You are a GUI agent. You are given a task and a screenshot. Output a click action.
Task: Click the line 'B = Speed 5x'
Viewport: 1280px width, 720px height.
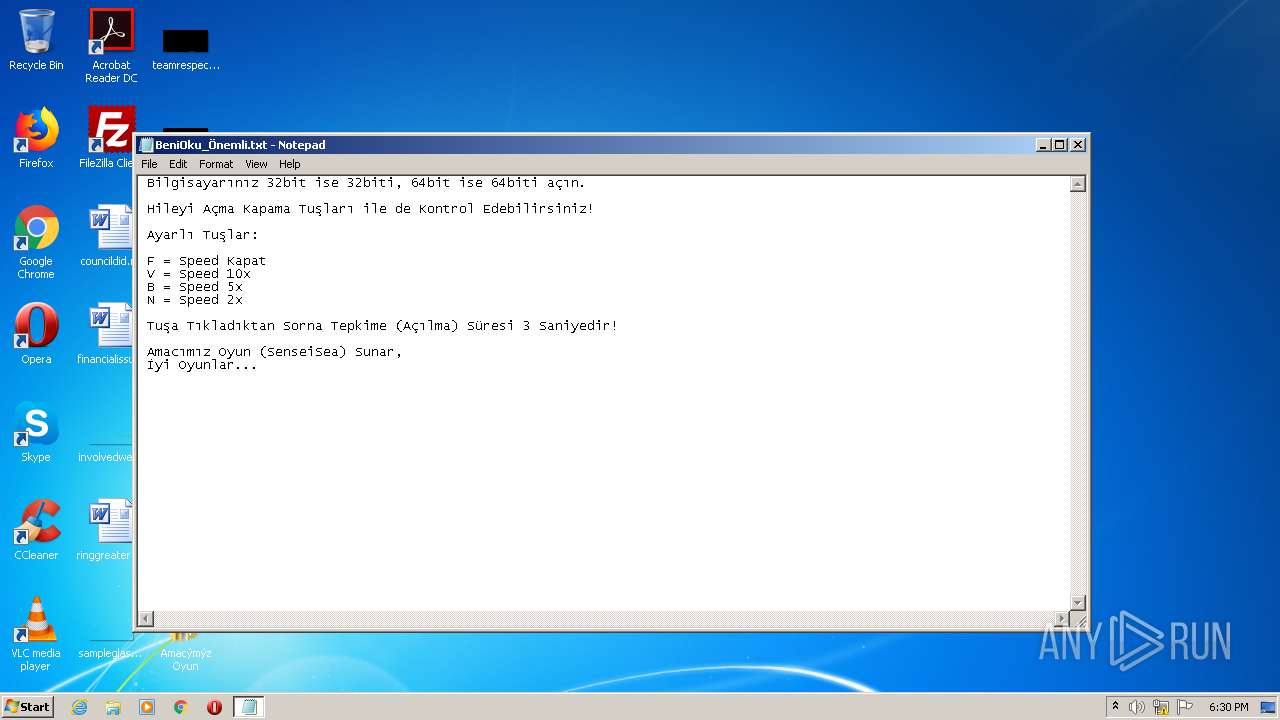[x=194, y=287]
